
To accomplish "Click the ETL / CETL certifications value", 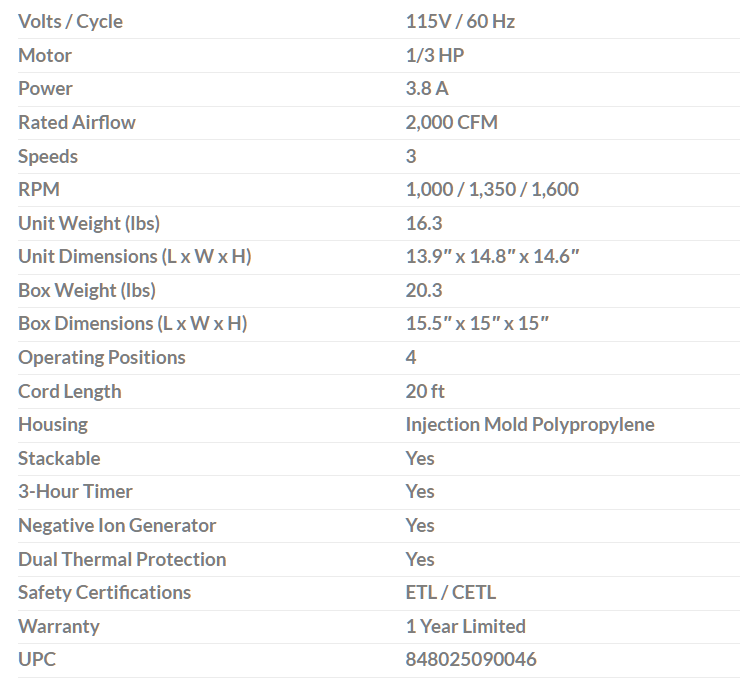I will click(451, 592).
